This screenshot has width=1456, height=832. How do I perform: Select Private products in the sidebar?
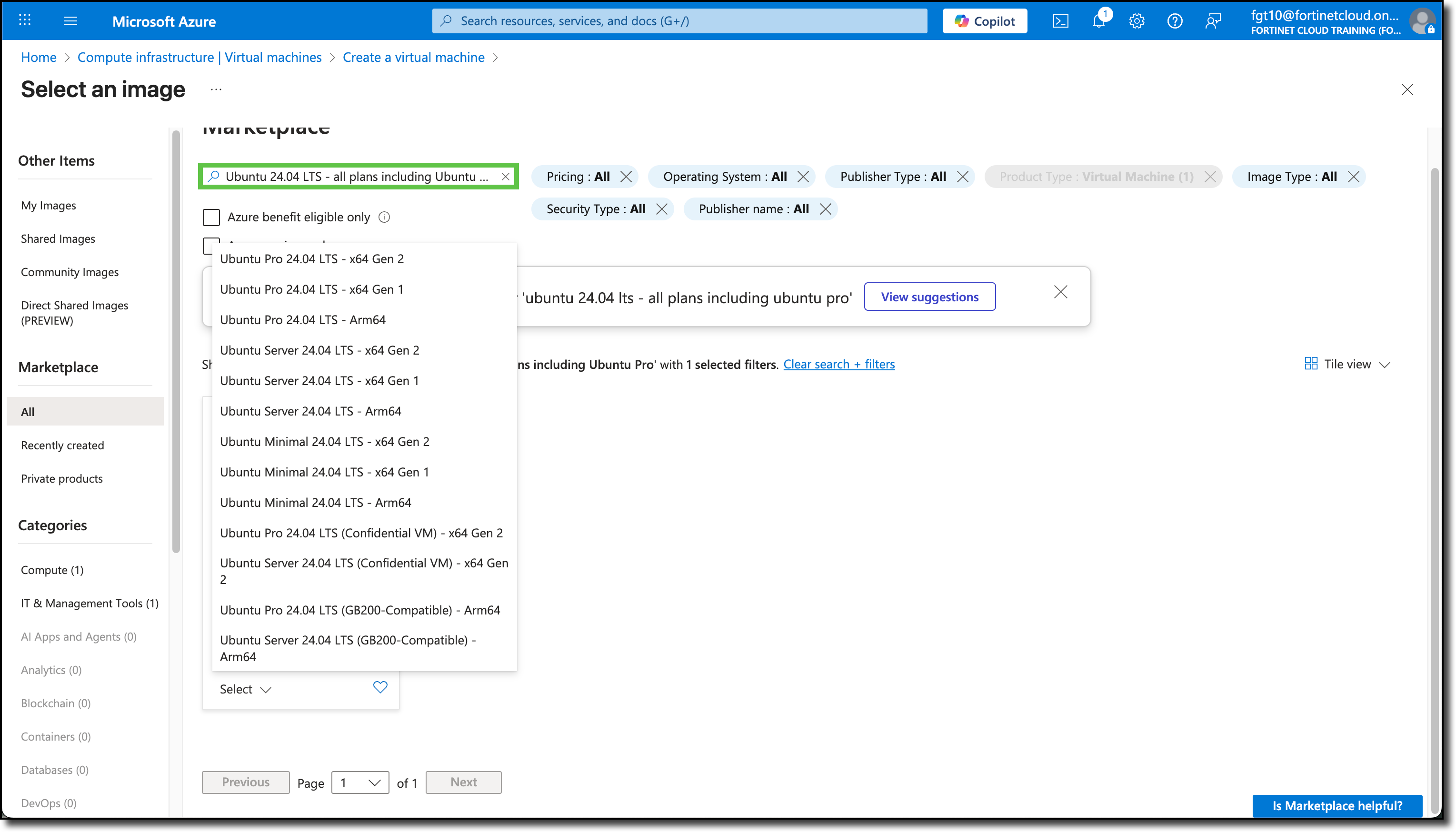[x=61, y=478]
